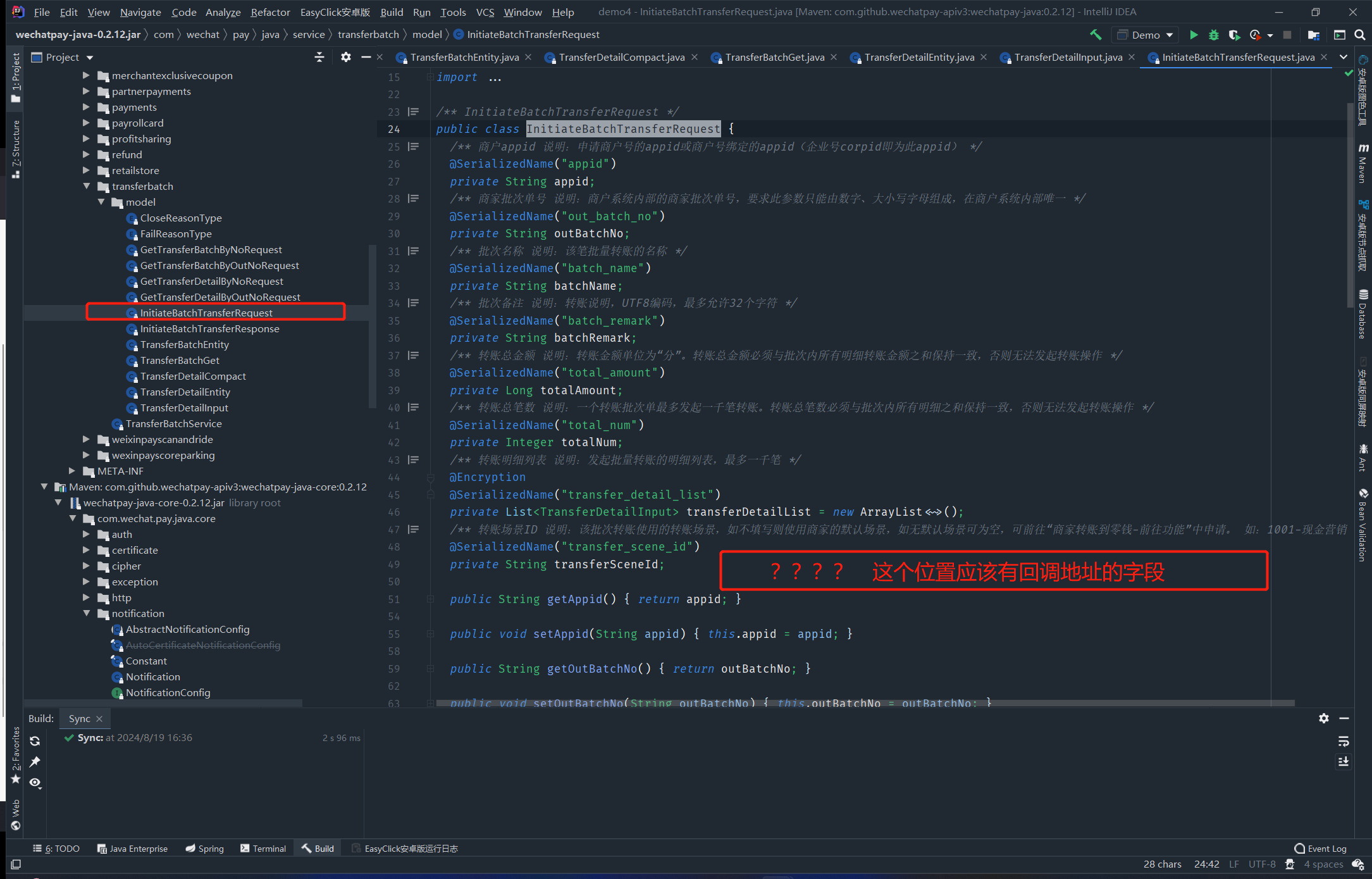Toggle the eye view options in Build
Image resolution: width=1372 pixels, height=879 pixels.
(x=35, y=783)
